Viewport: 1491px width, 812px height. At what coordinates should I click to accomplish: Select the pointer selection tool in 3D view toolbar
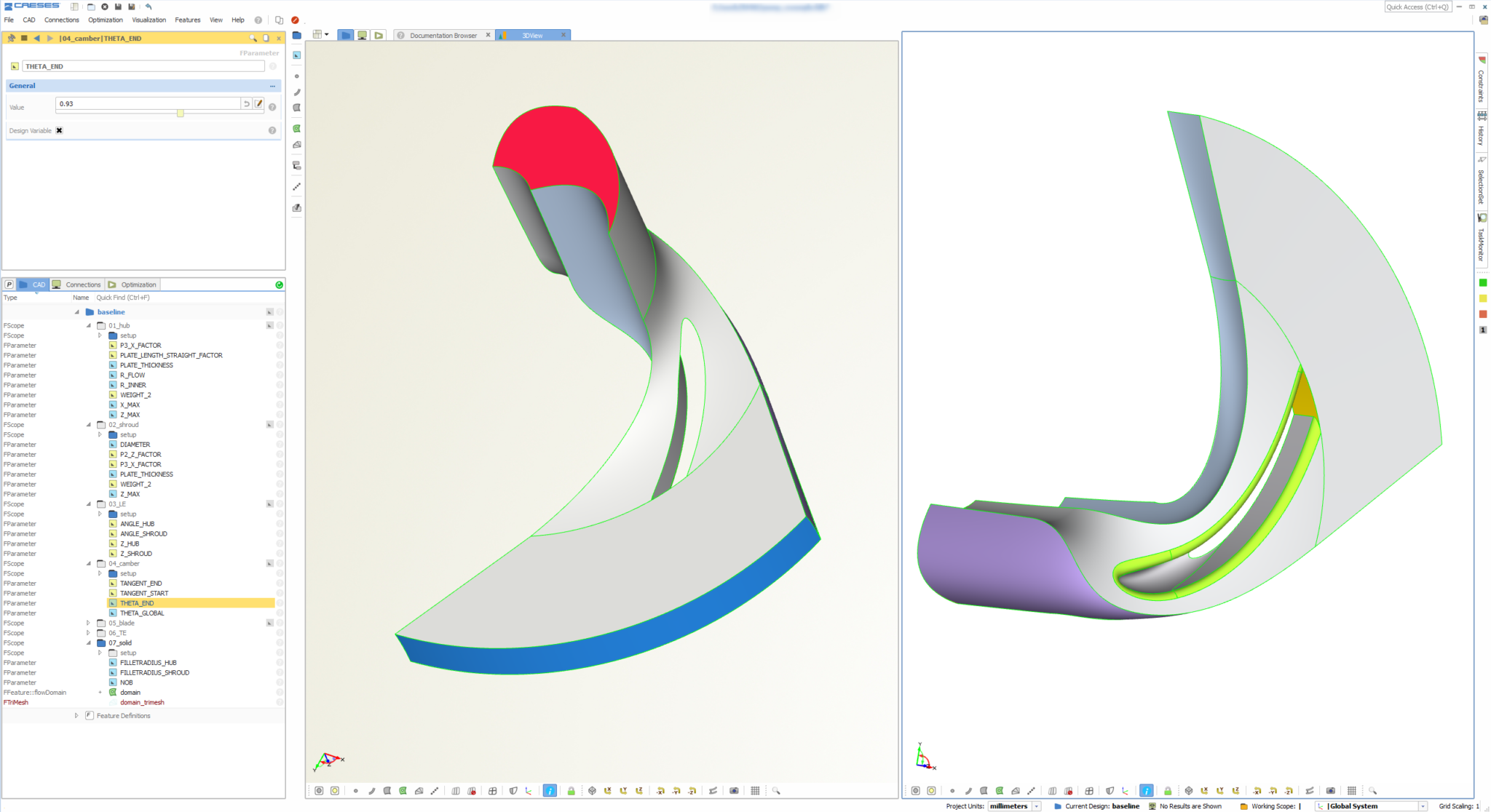pyautogui.click(x=297, y=55)
